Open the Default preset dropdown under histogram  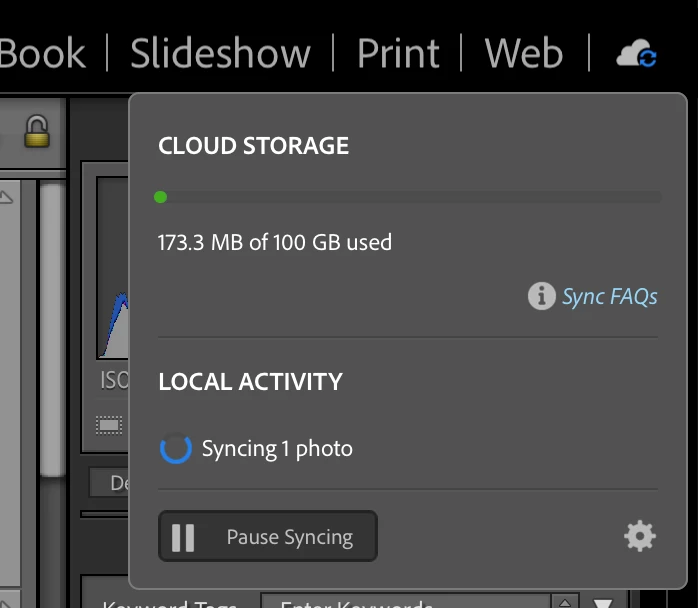point(108,483)
